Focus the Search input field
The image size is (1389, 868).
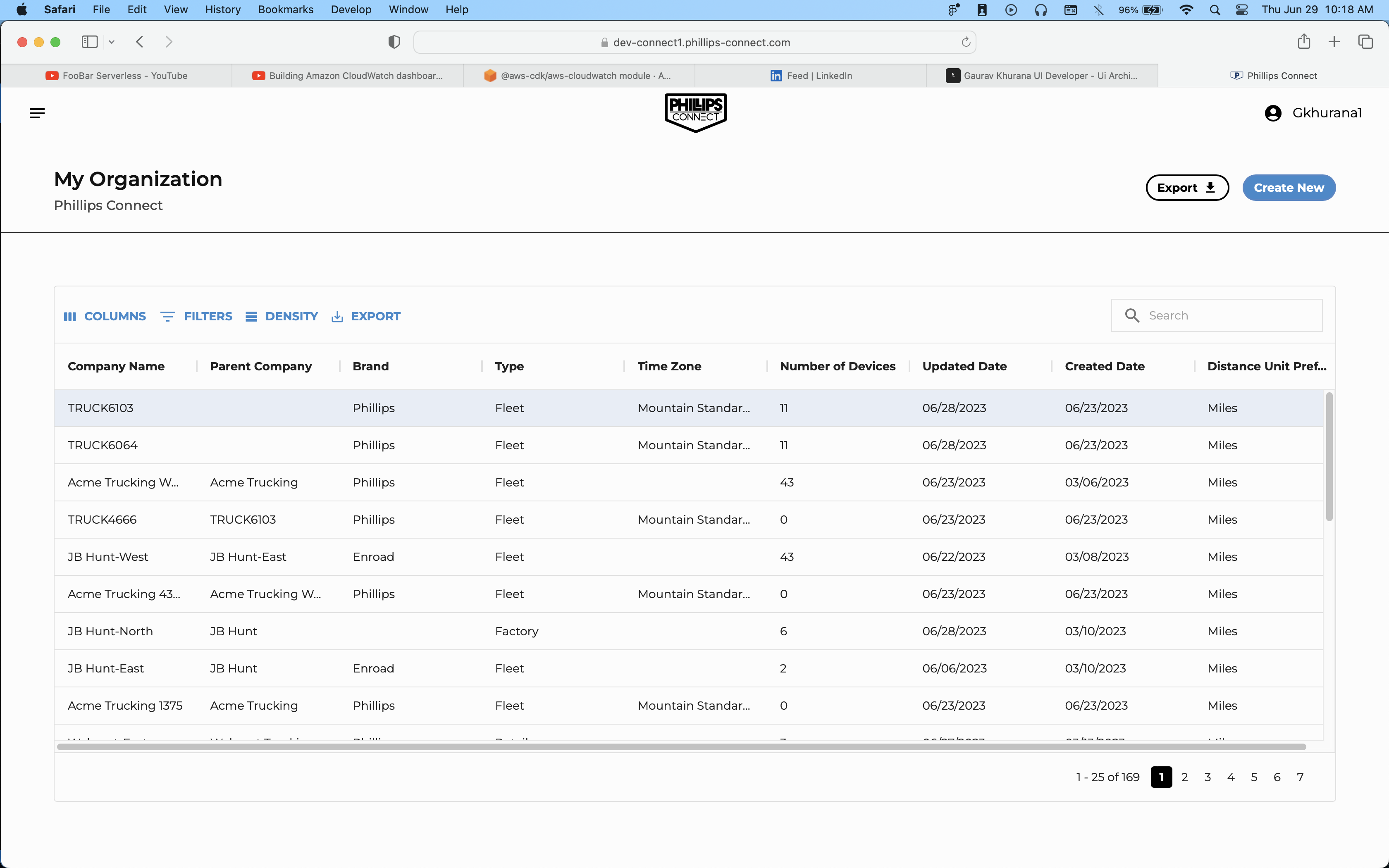click(x=1216, y=315)
